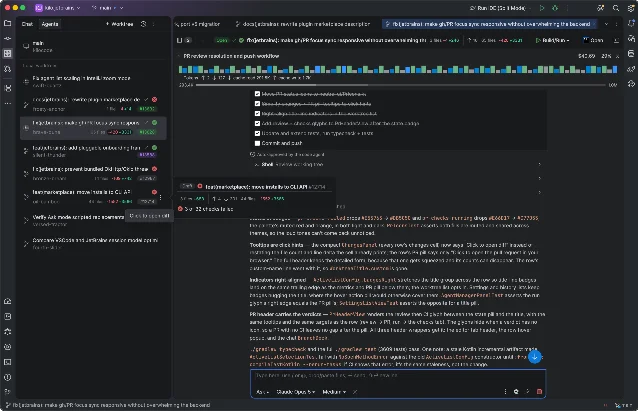Screen dimensions: 638x411
Task: Open 'Fix agent list scaling' agent session
Action: click(93, 81)
